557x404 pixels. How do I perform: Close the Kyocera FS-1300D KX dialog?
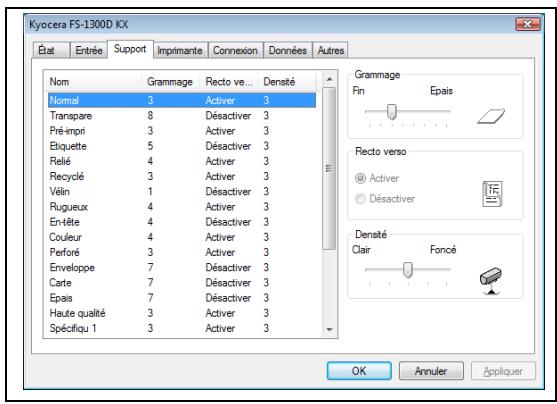[528, 24]
